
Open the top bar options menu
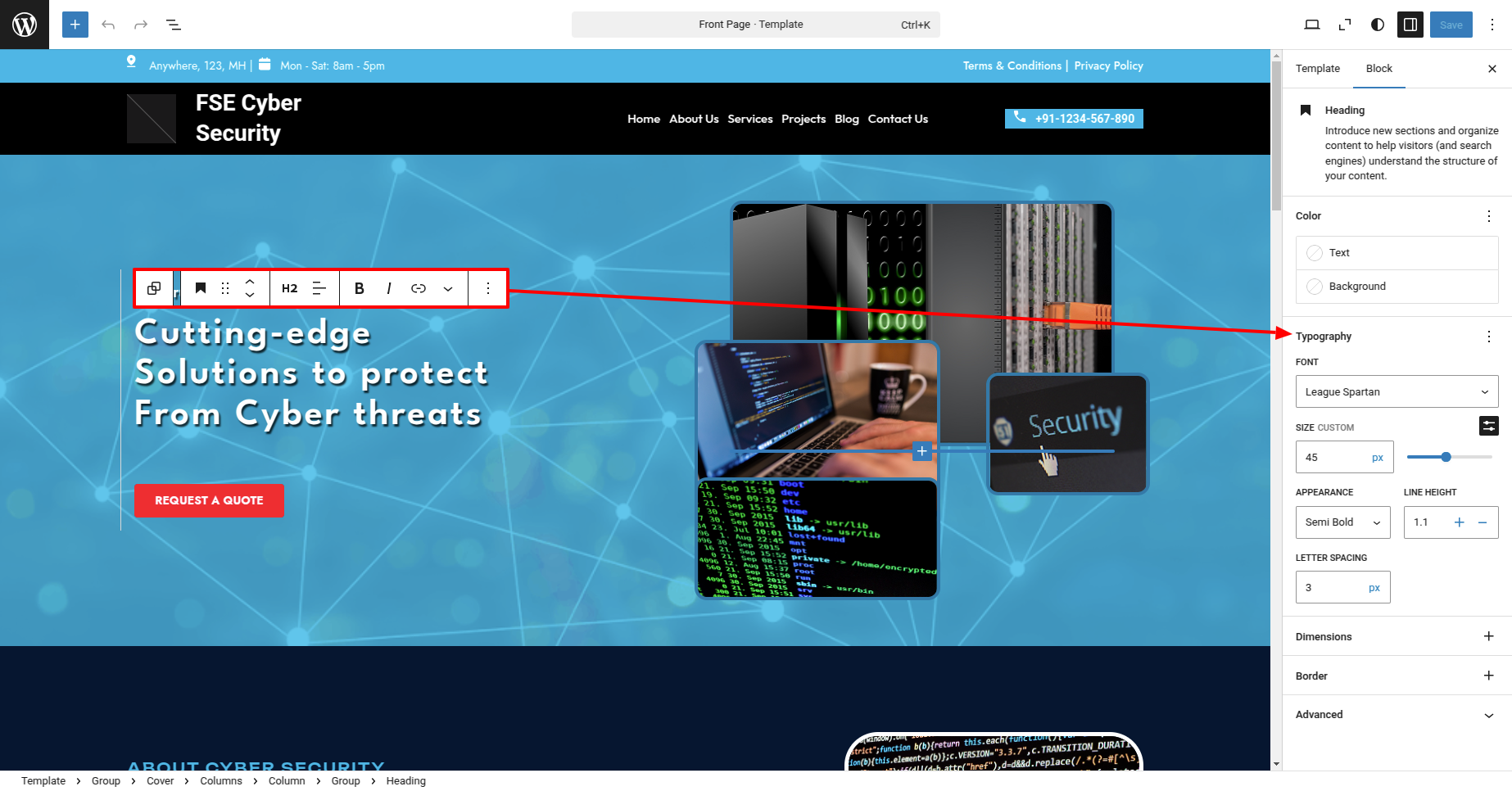1492,25
